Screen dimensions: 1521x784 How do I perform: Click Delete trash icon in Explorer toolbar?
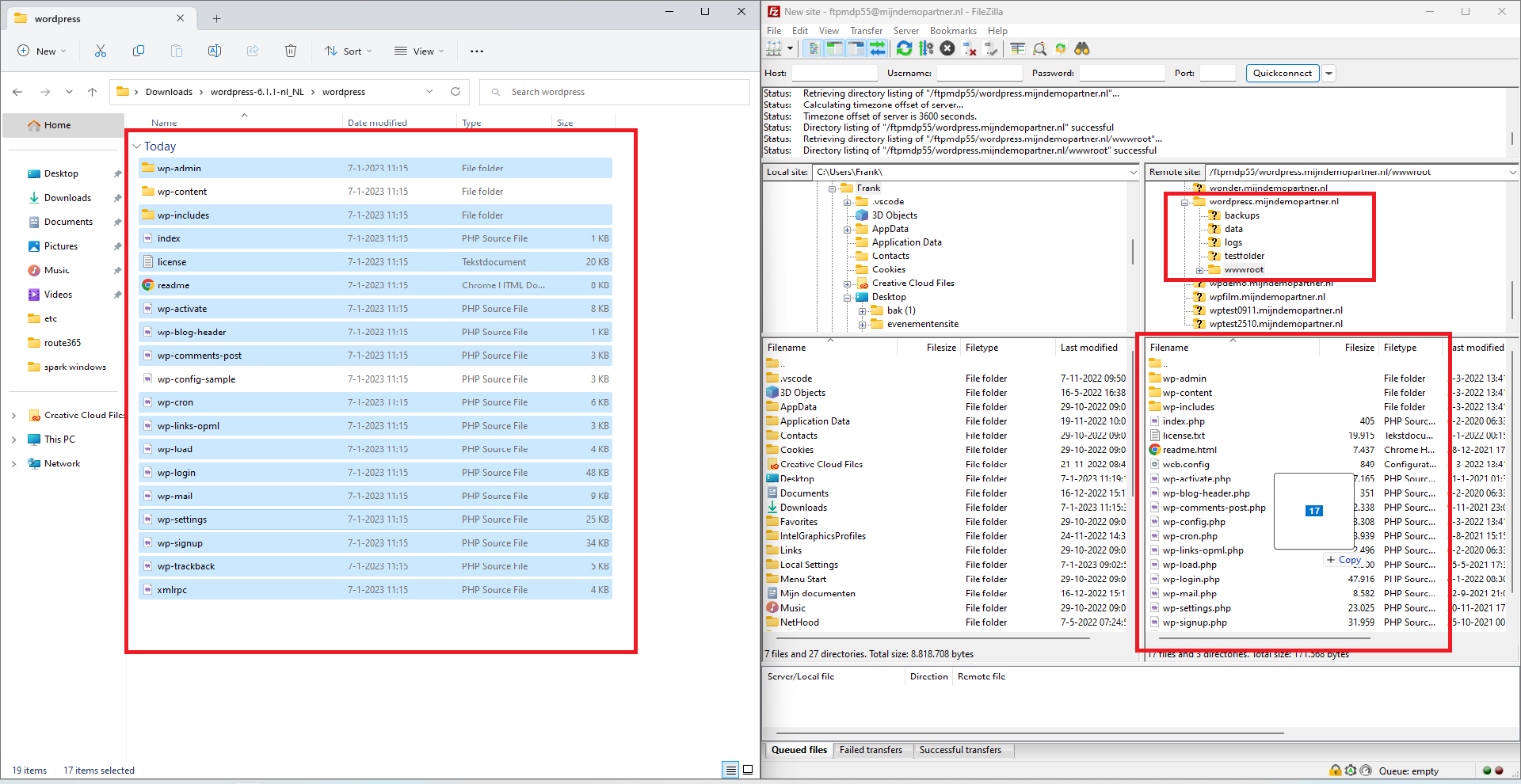tap(291, 51)
